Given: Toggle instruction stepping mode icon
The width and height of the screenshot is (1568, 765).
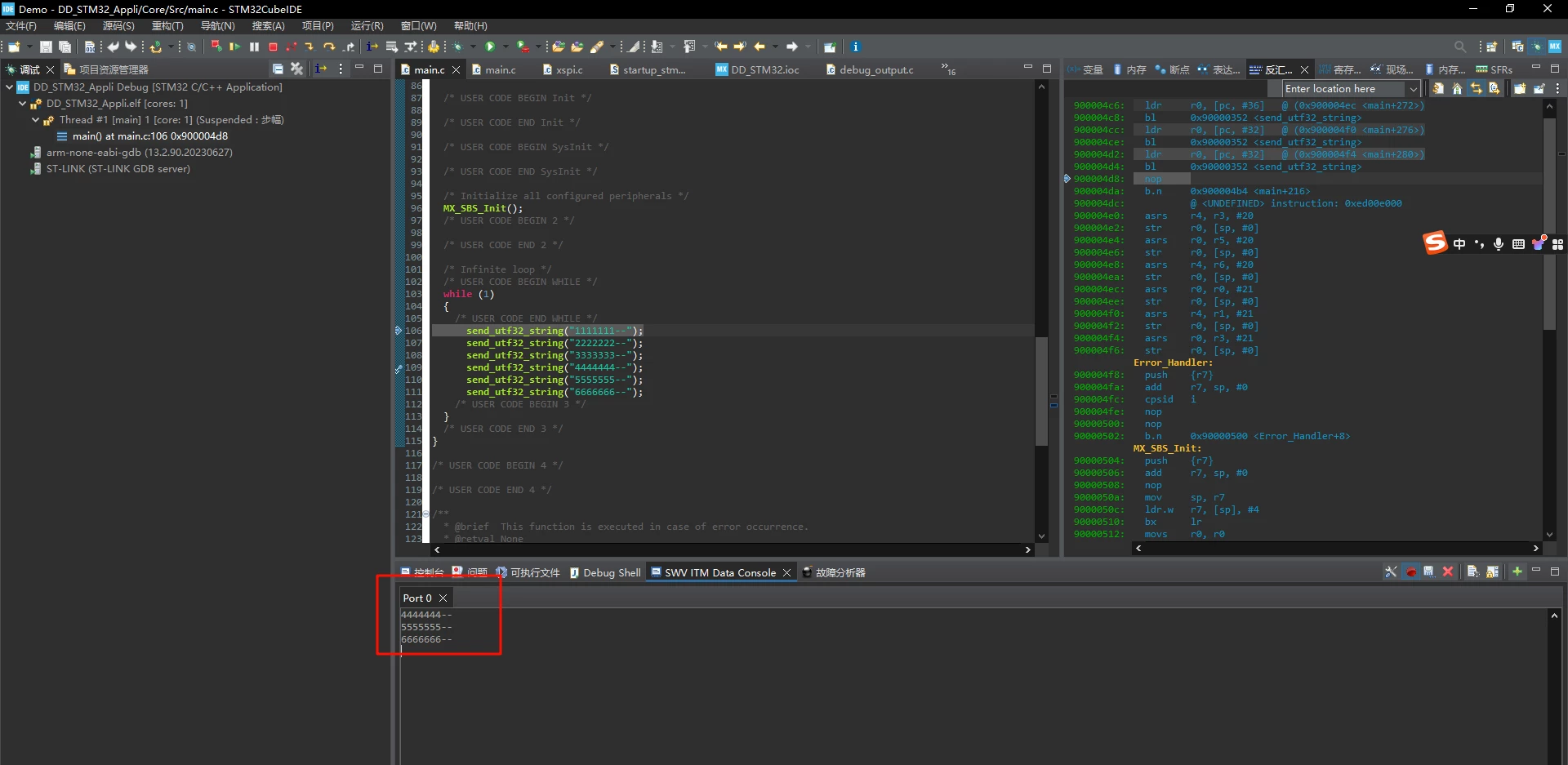Looking at the screenshot, I should pyautogui.click(x=372, y=47).
